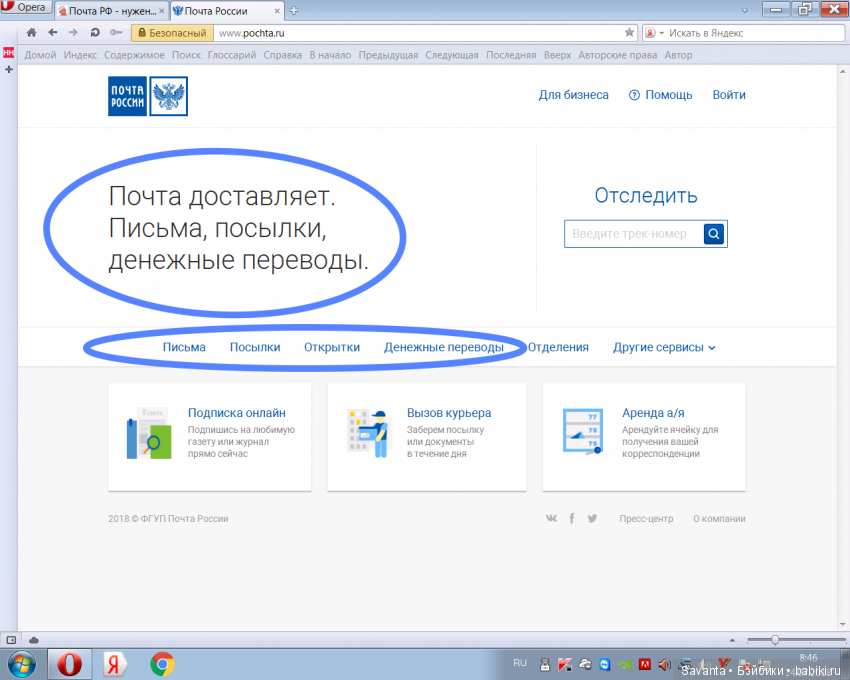850x680 pixels.
Task: Bookmark page with the star icon
Action: pyautogui.click(x=629, y=33)
